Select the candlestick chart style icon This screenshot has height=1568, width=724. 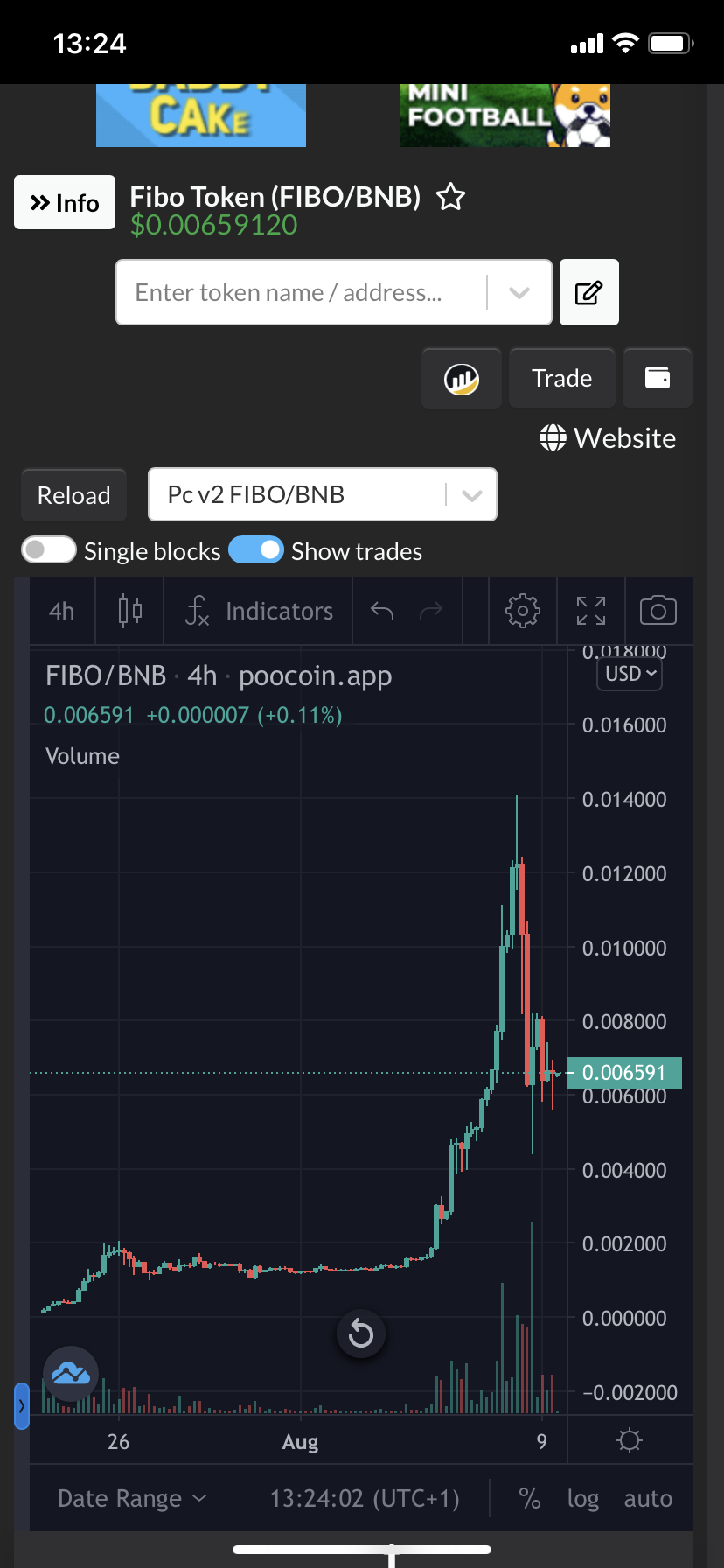pyautogui.click(x=130, y=611)
